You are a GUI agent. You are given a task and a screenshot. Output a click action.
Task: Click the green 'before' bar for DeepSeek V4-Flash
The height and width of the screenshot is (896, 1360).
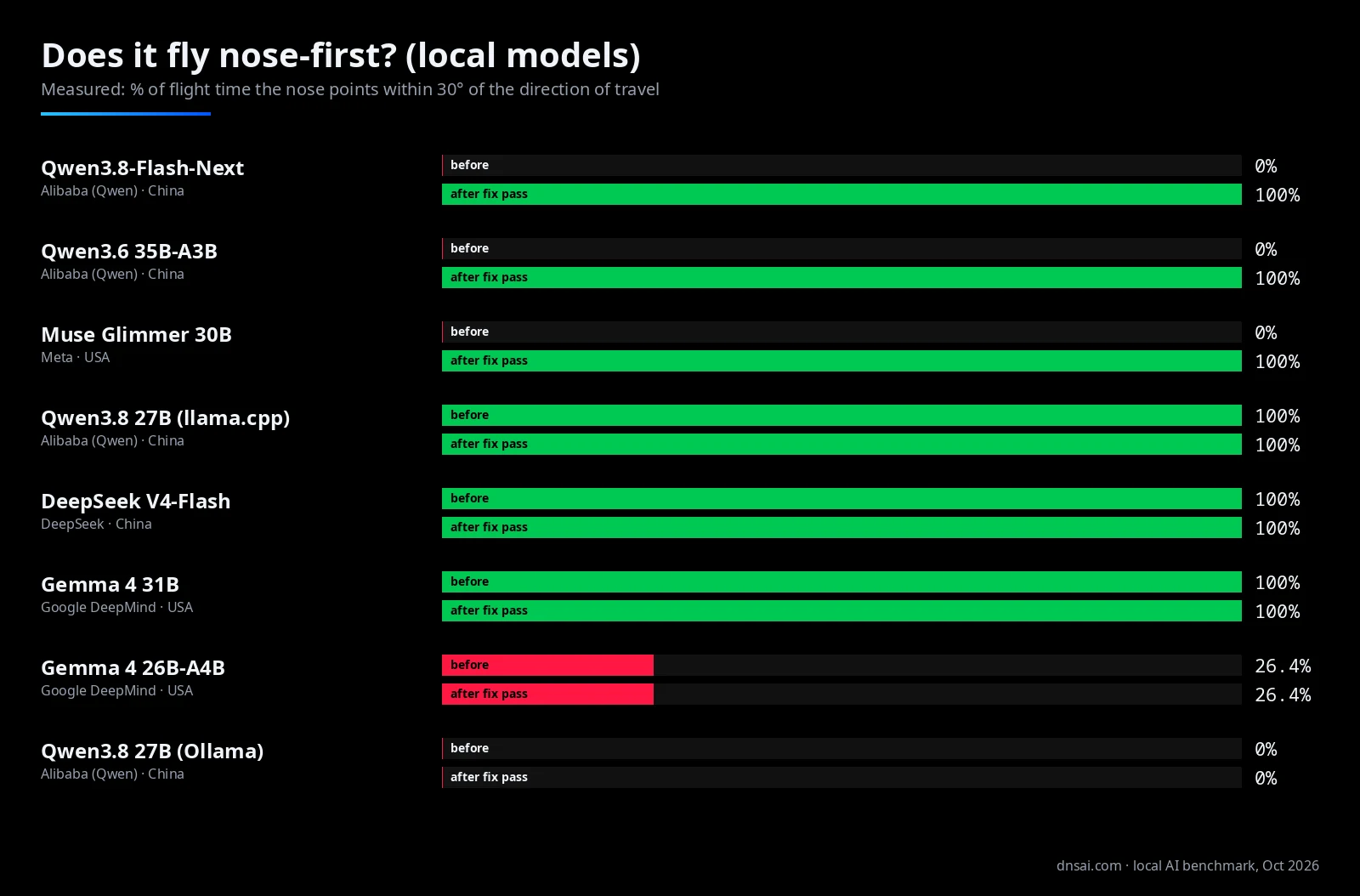pos(841,498)
